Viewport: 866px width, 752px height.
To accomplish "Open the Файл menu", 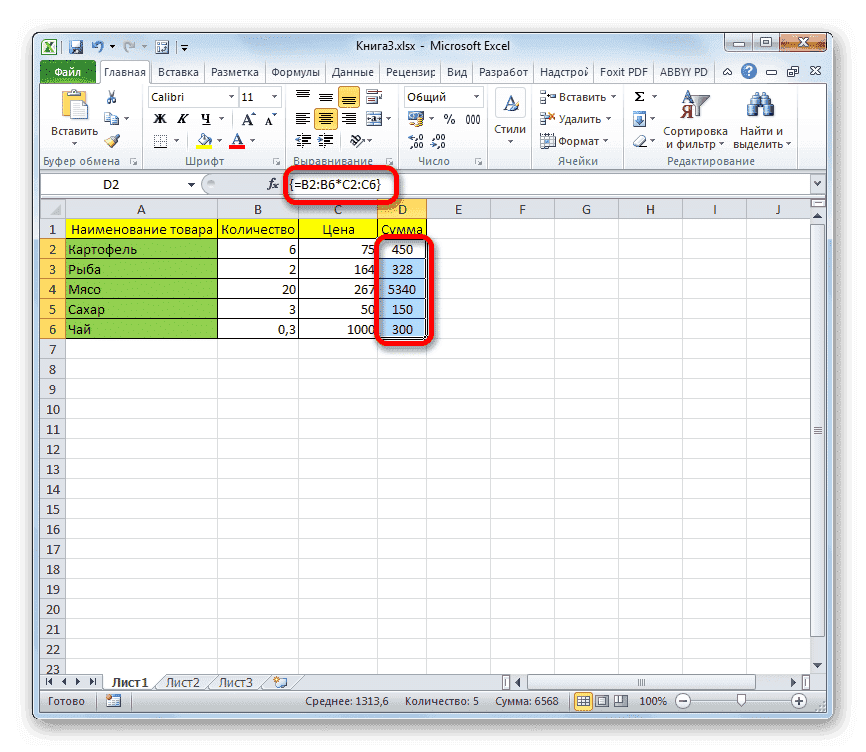I will [x=67, y=71].
